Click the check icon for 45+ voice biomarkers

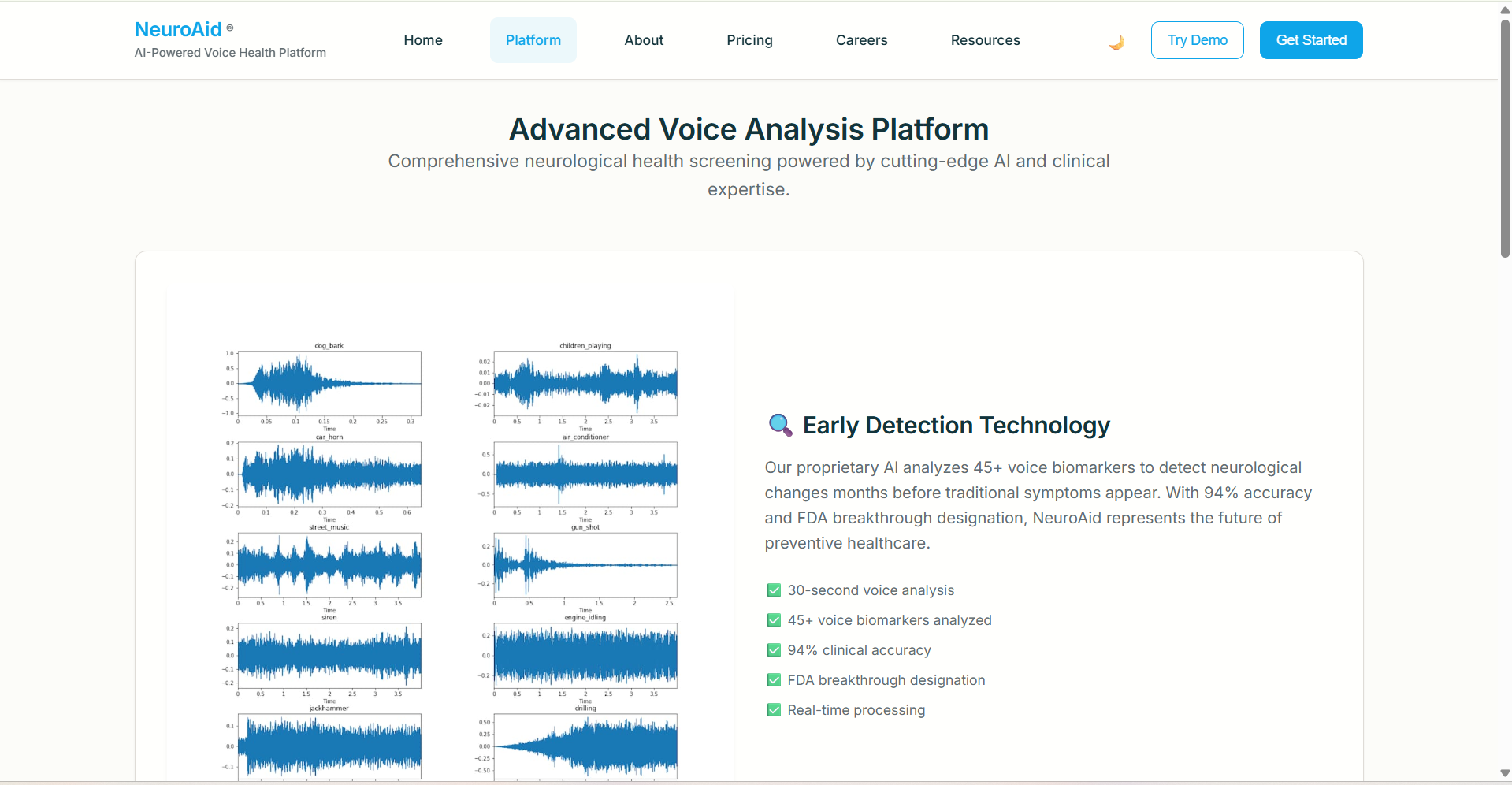coord(774,620)
